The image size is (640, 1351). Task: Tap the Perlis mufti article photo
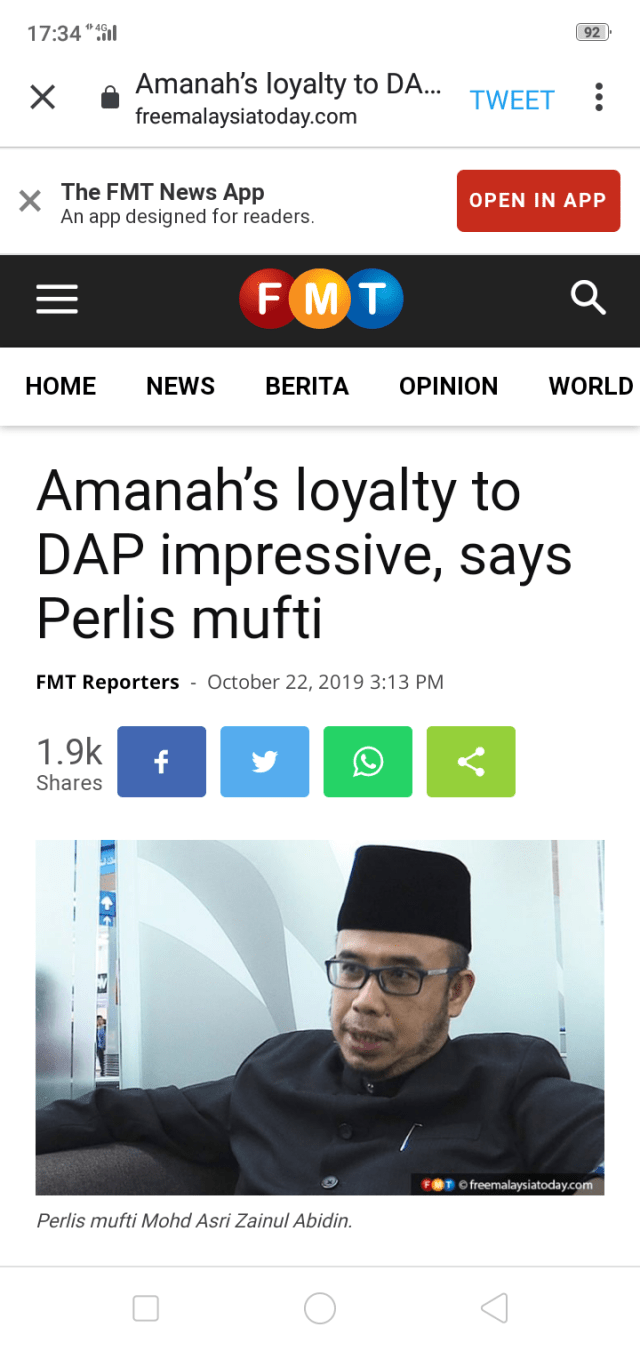pos(320,1017)
